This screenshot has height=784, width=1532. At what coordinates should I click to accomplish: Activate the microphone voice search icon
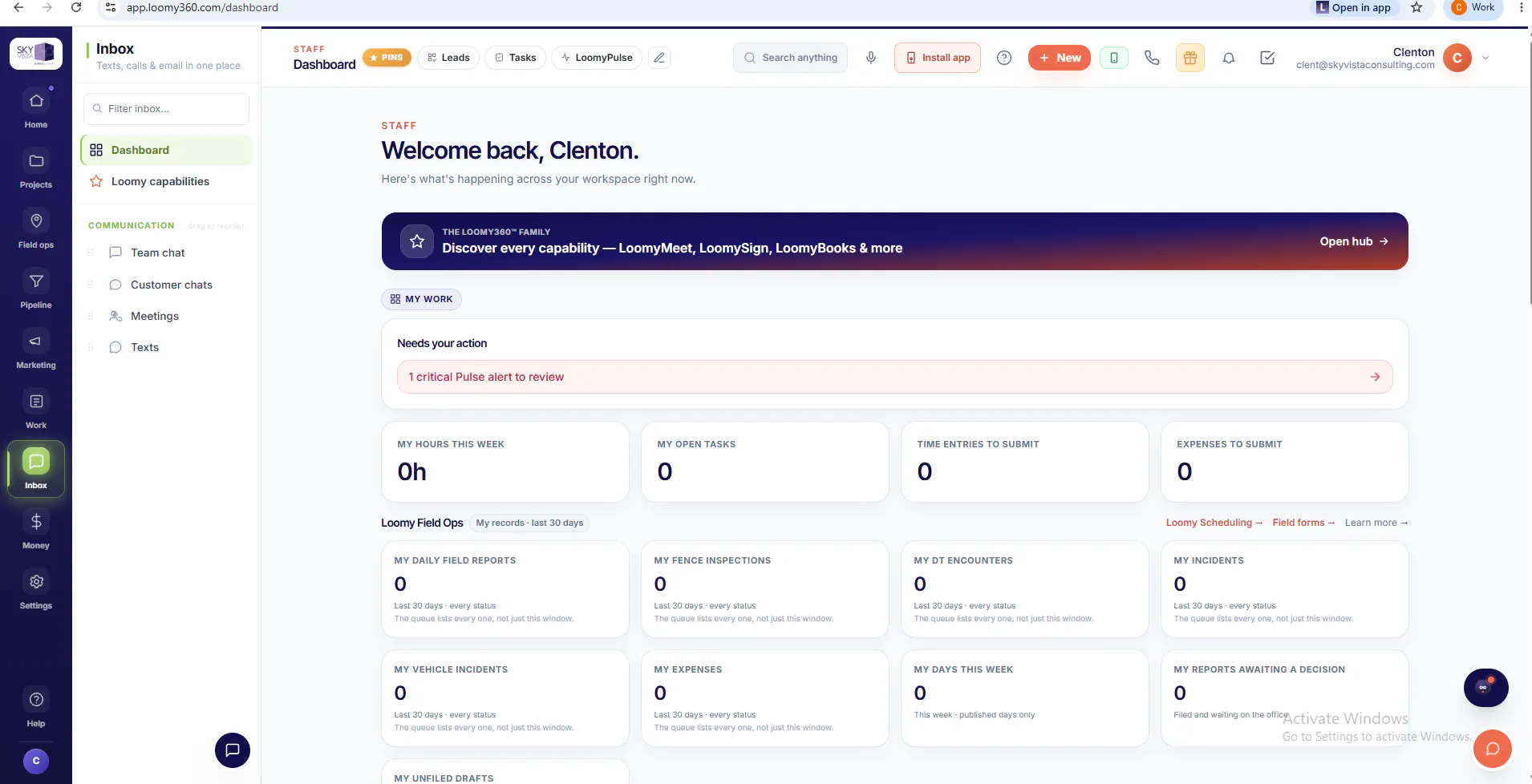coord(871,58)
